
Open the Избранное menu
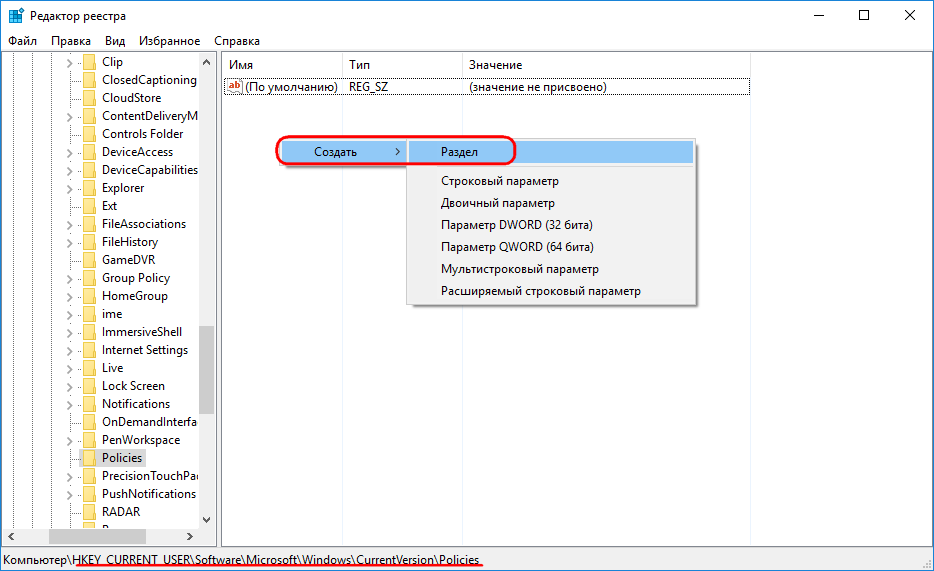[x=169, y=40]
